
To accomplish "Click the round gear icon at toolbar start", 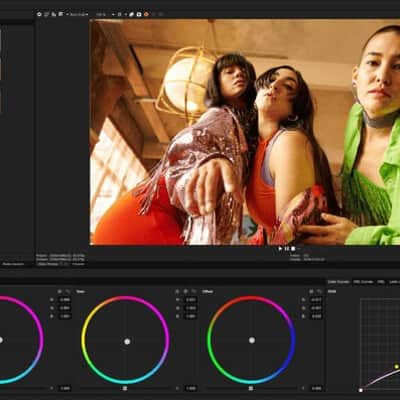I will [39, 14].
